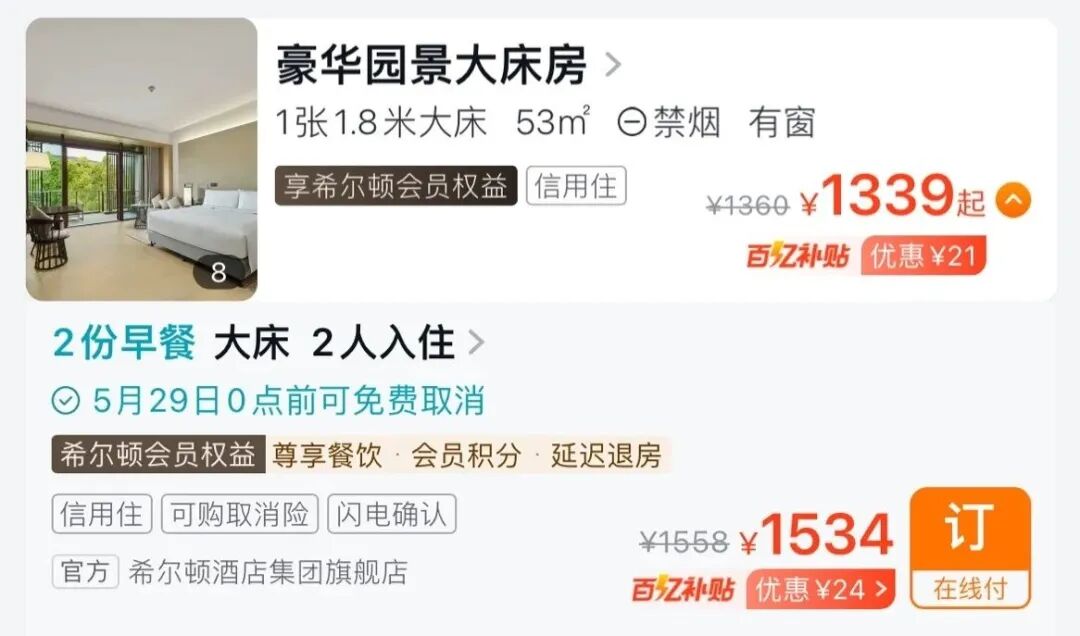
Task: Select the 享希尔顿会员权益 dark tag
Action: (396, 186)
